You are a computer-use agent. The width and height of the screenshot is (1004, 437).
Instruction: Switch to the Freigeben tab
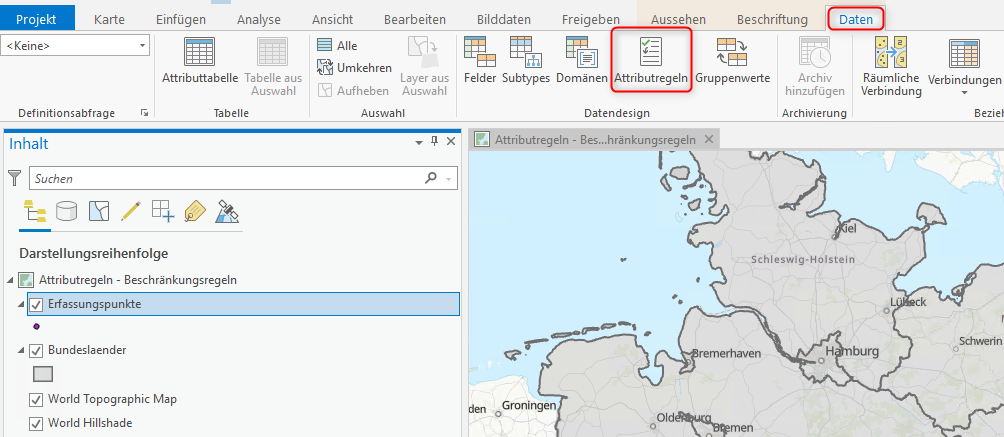coord(591,19)
